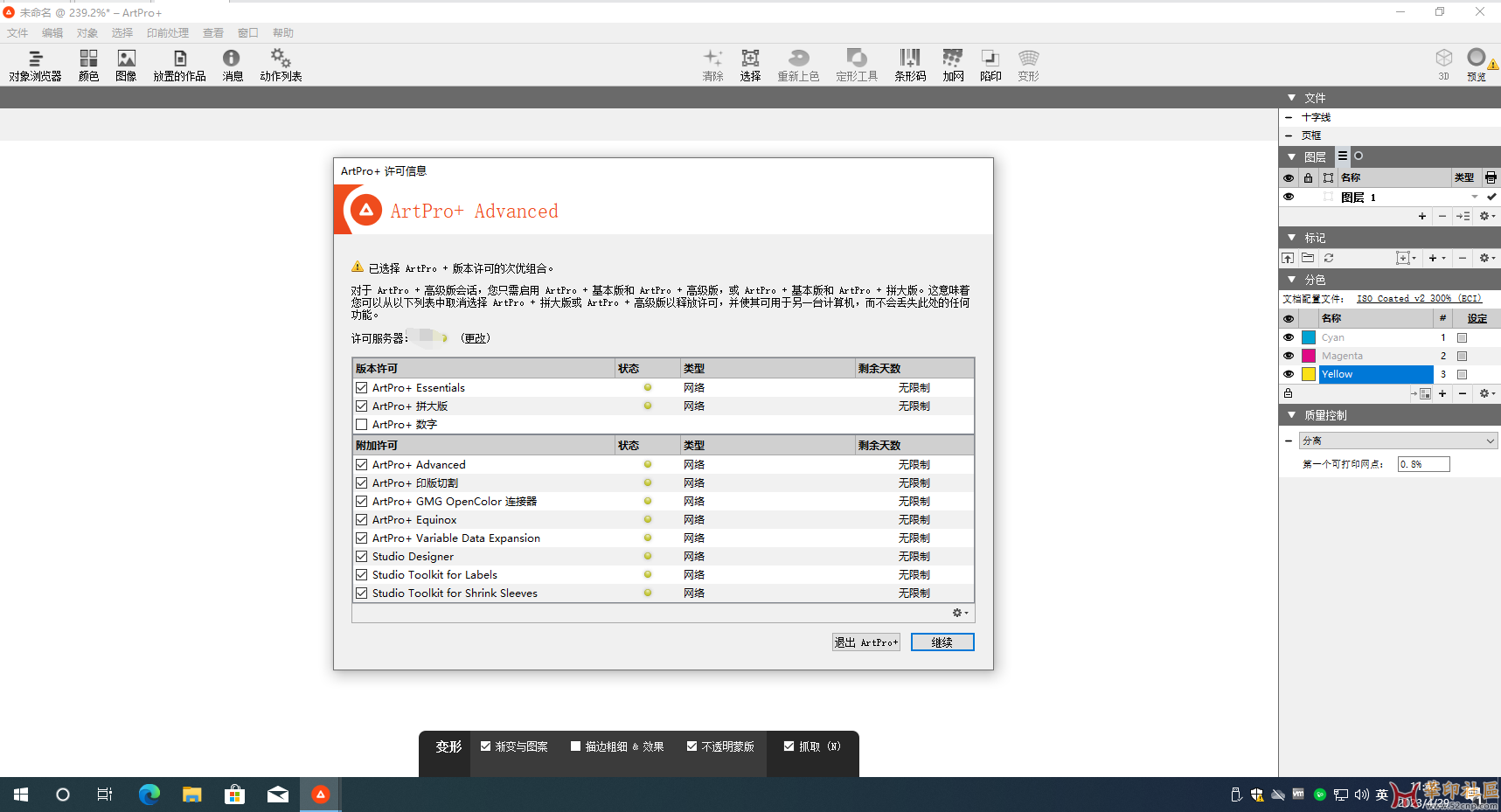Click the Cyan color swatch
Screen dimensions: 1501x812
pyautogui.click(x=1309, y=337)
